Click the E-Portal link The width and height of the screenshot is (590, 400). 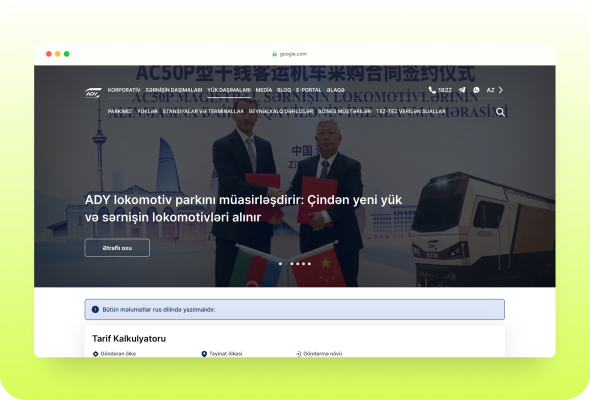tap(309, 90)
